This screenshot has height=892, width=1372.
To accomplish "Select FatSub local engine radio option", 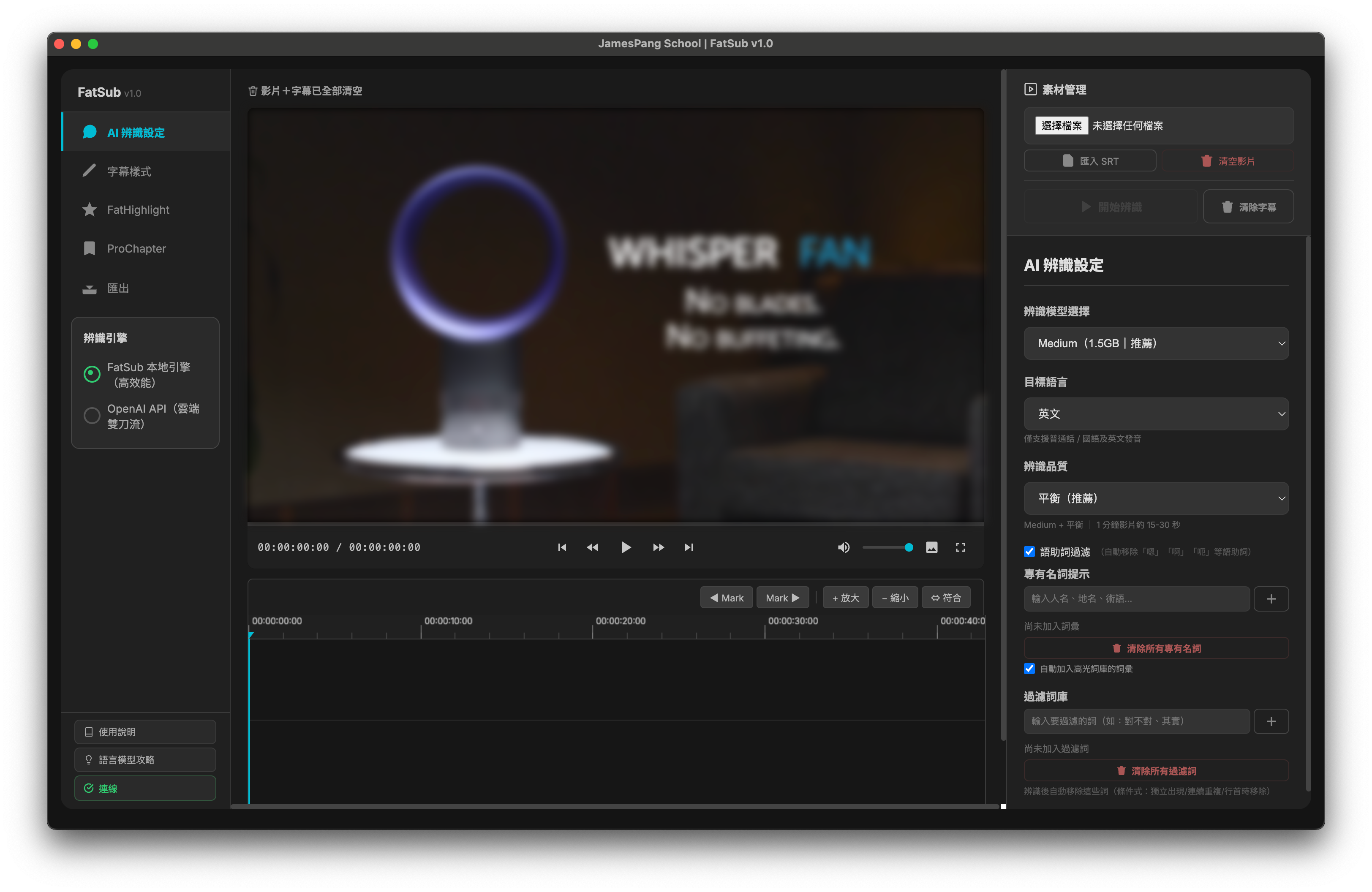I will (x=92, y=375).
